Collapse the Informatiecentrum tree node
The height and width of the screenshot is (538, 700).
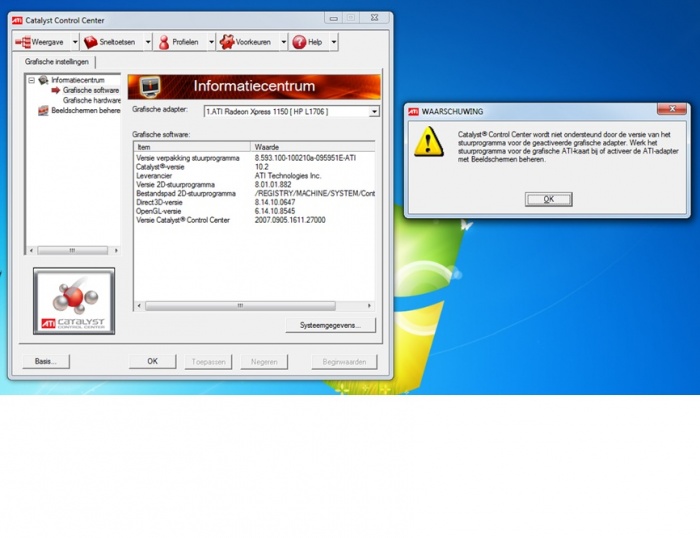[x=32, y=80]
